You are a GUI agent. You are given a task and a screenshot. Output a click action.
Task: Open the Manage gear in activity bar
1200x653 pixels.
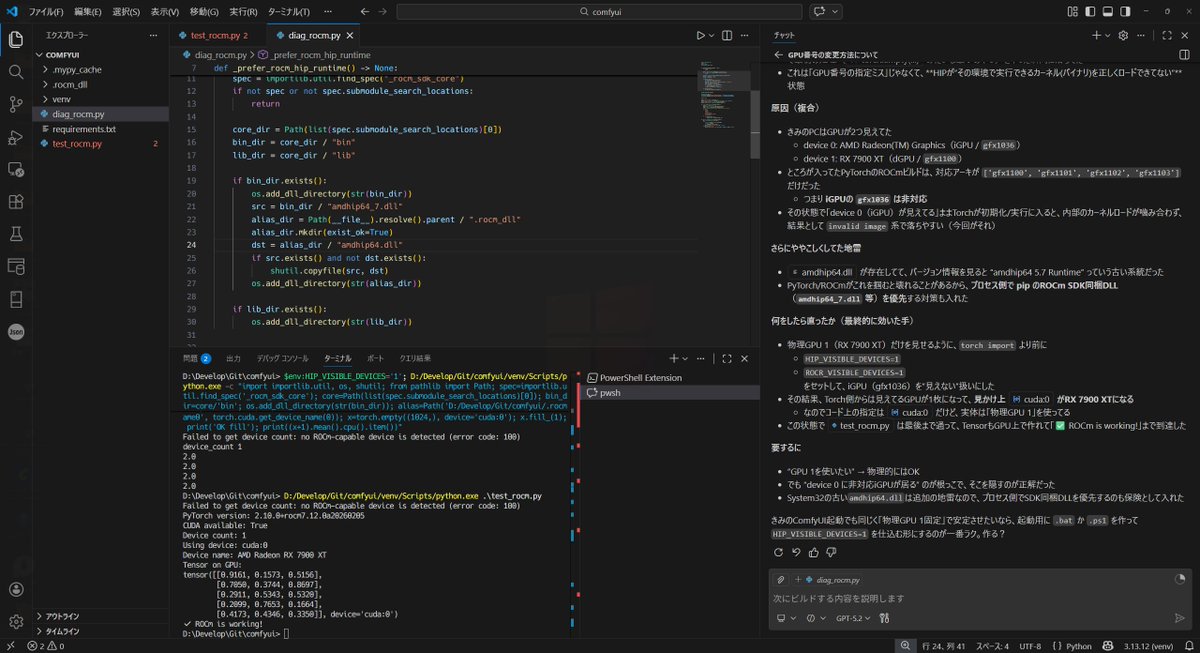[16, 622]
